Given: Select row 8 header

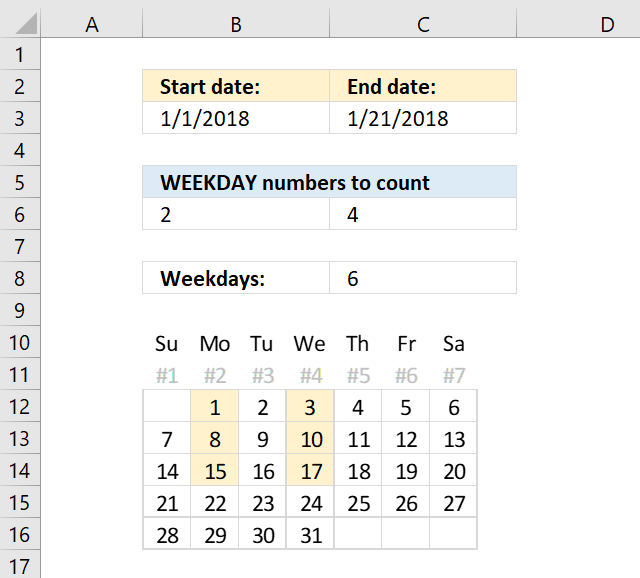Looking at the screenshot, I should (21, 278).
